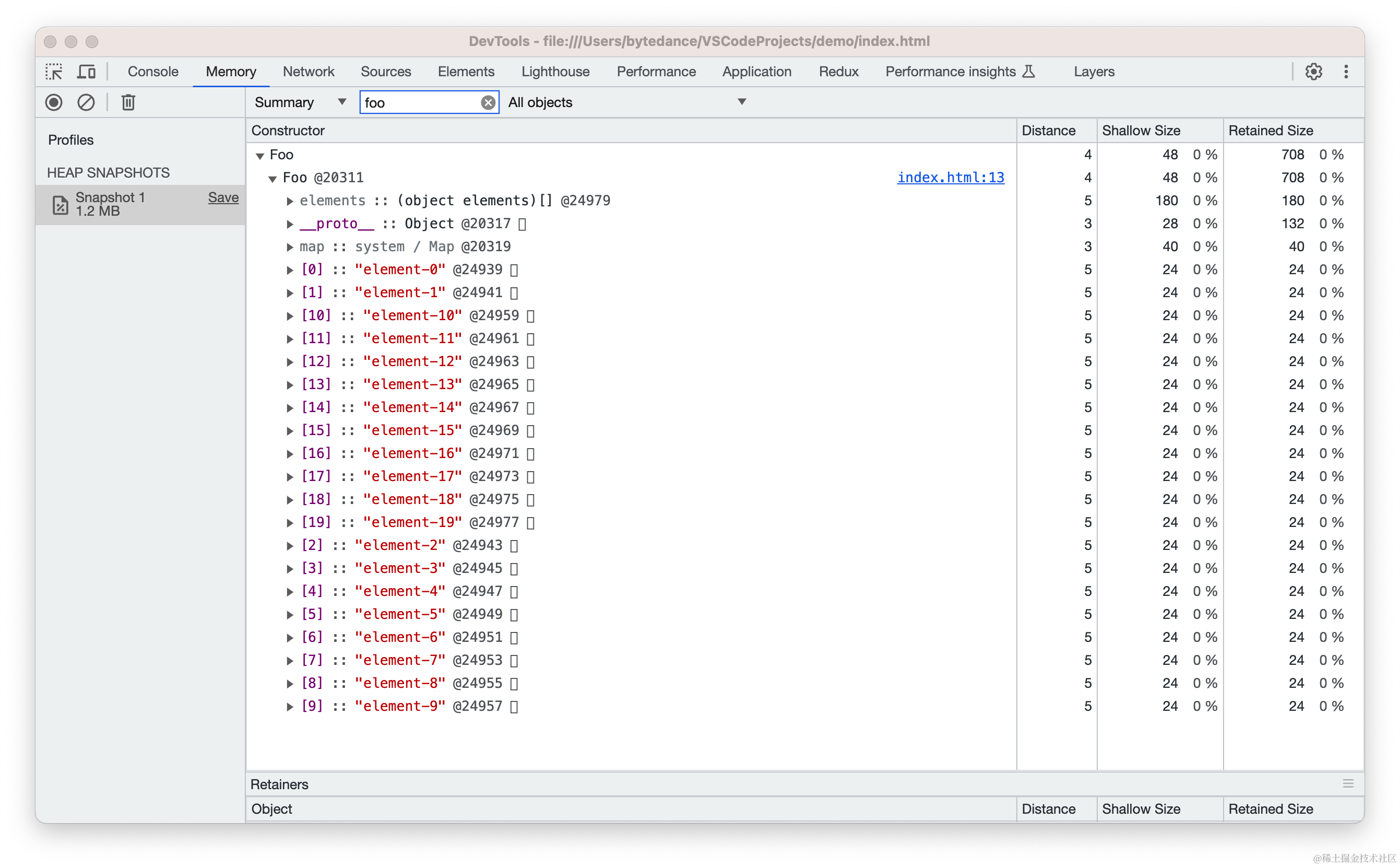Expand the __proto__ Object row
This screenshot has height=867, width=1400.
(290, 224)
